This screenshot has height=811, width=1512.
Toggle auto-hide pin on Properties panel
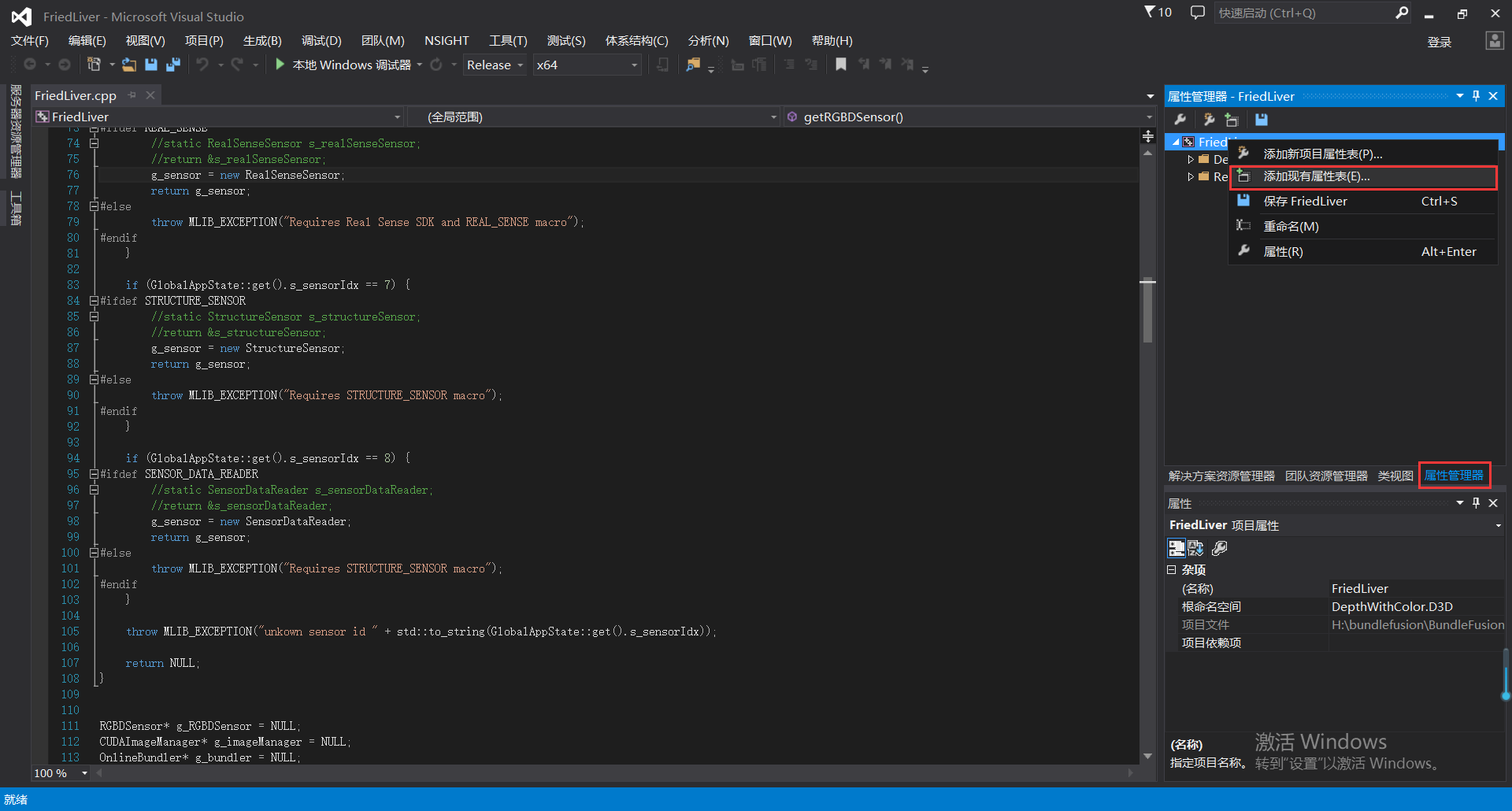tap(1477, 503)
